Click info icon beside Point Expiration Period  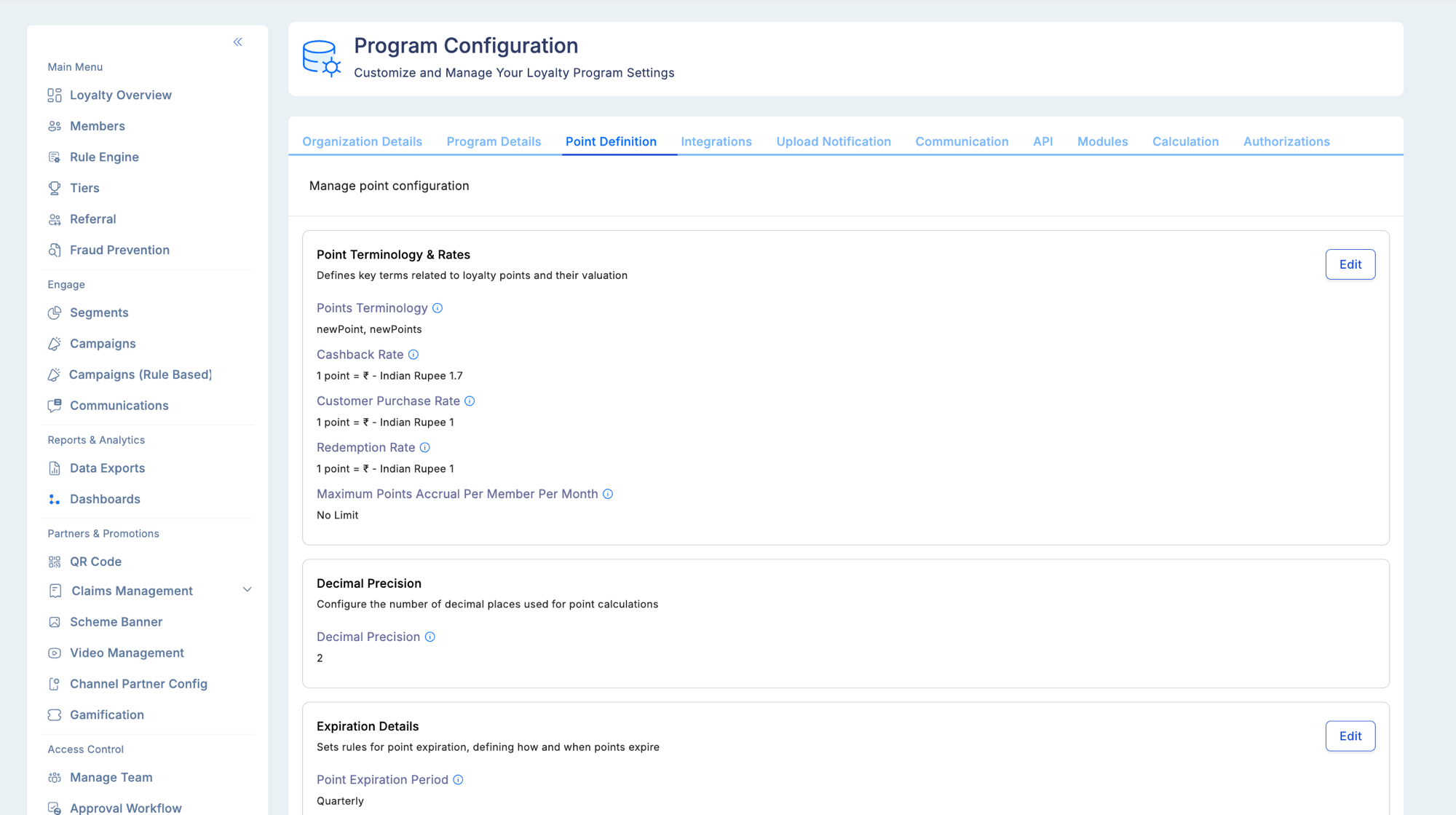click(458, 779)
